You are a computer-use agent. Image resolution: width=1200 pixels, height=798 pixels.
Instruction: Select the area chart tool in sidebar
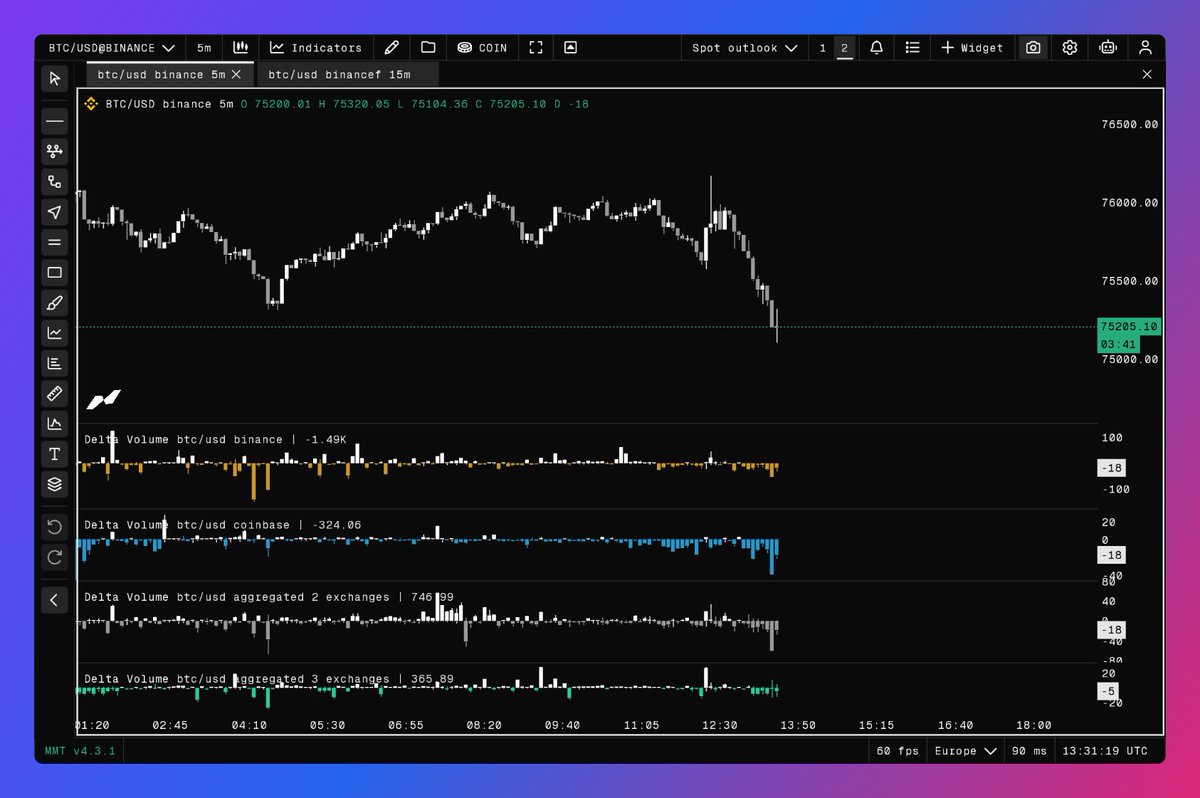[54, 424]
